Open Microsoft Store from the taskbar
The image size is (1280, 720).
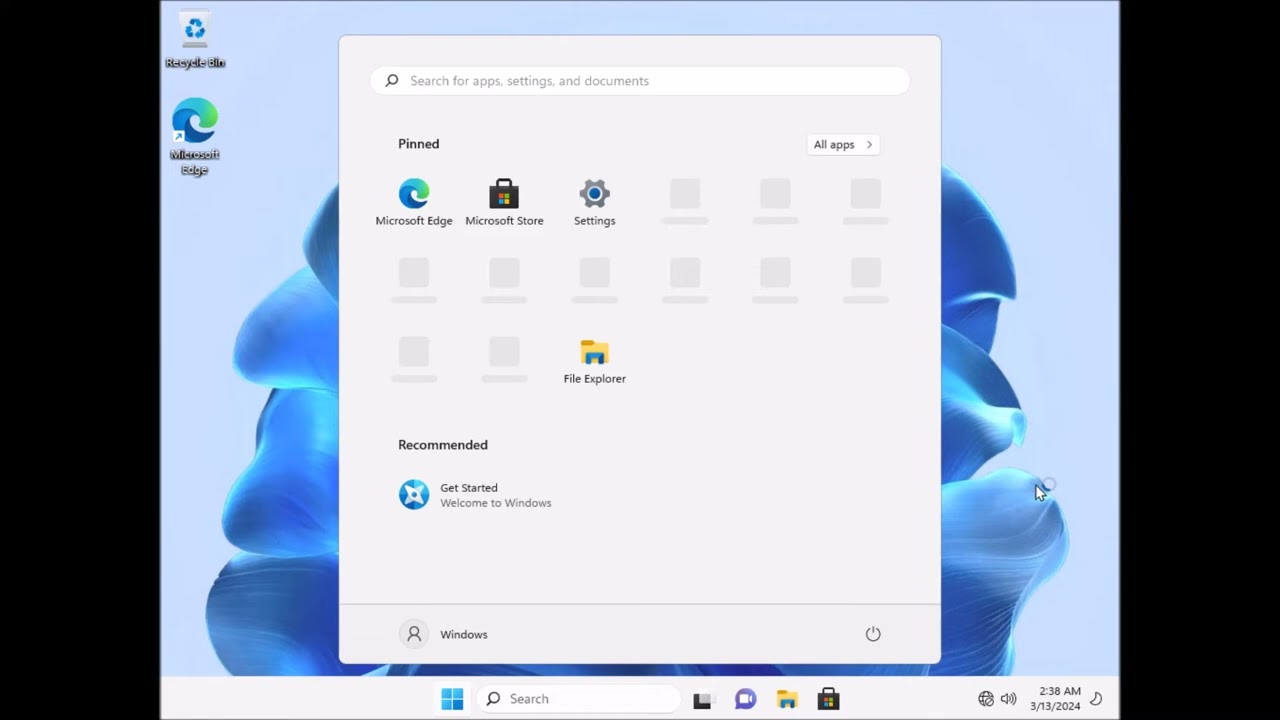click(x=828, y=700)
